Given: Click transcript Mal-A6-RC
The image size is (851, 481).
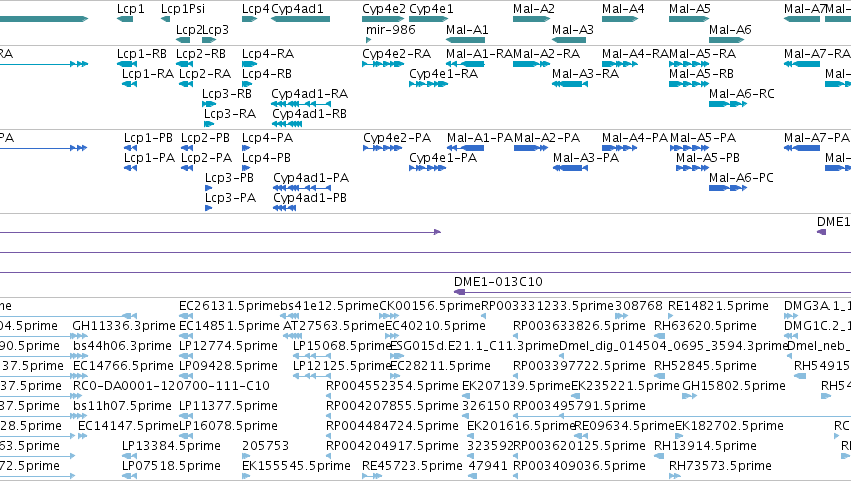Looking at the screenshot, I should tap(728, 104).
